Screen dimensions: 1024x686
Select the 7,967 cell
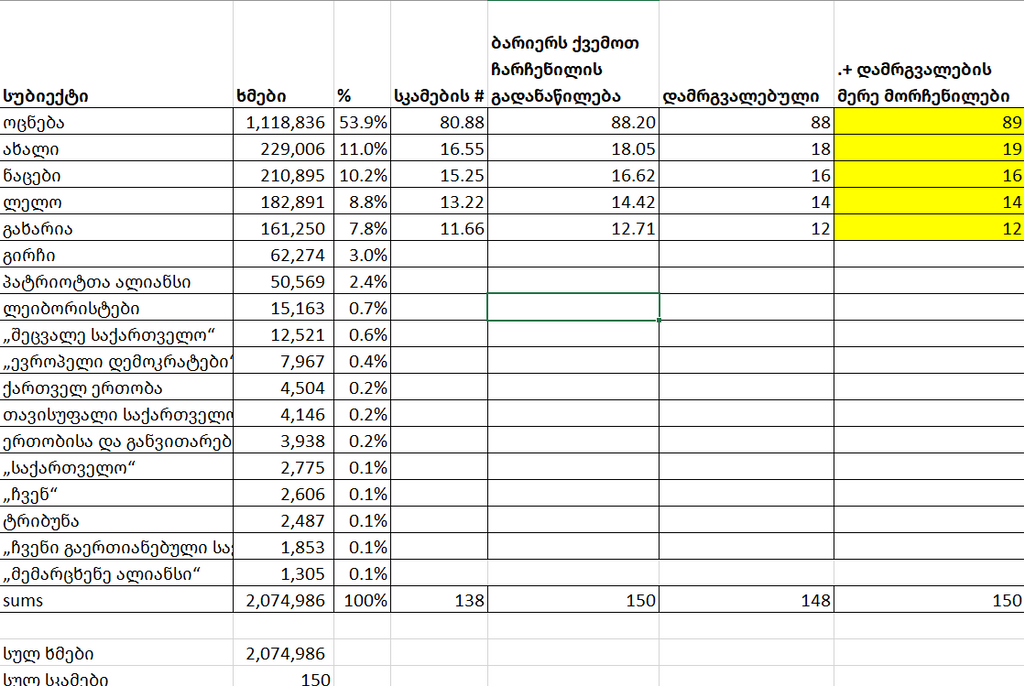pos(283,361)
